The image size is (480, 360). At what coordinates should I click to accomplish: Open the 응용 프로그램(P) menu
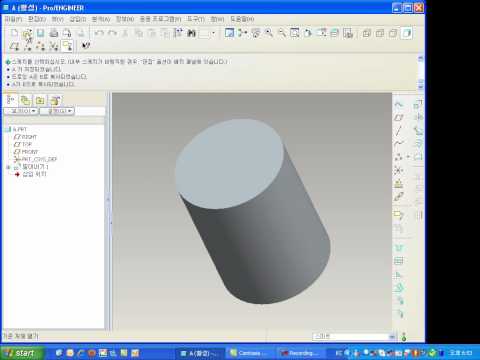[x=160, y=19]
